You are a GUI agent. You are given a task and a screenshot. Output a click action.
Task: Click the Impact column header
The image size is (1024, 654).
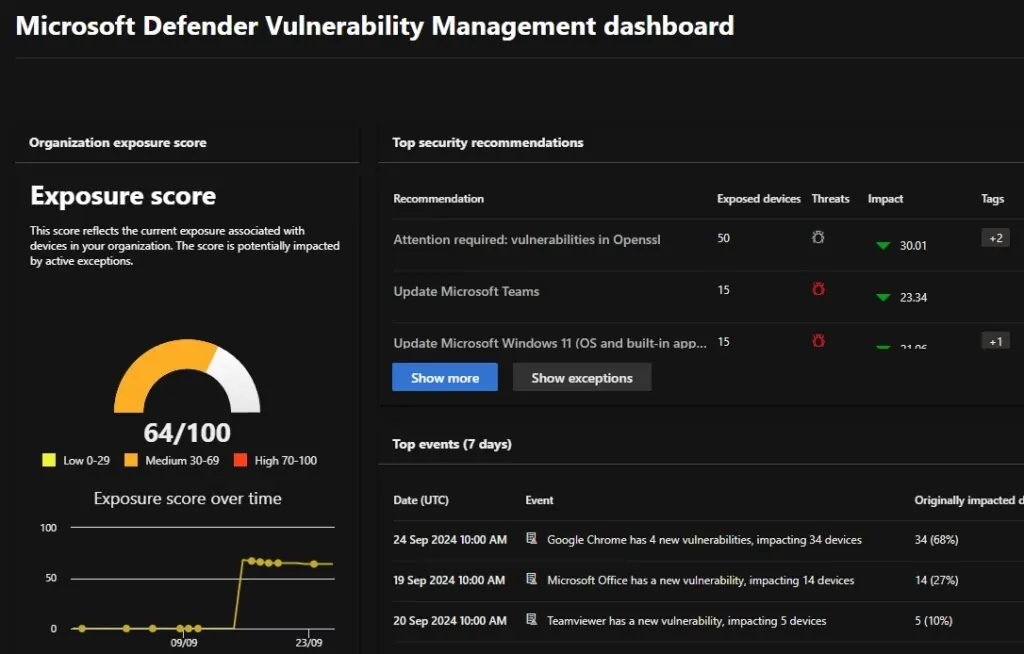pos(885,199)
